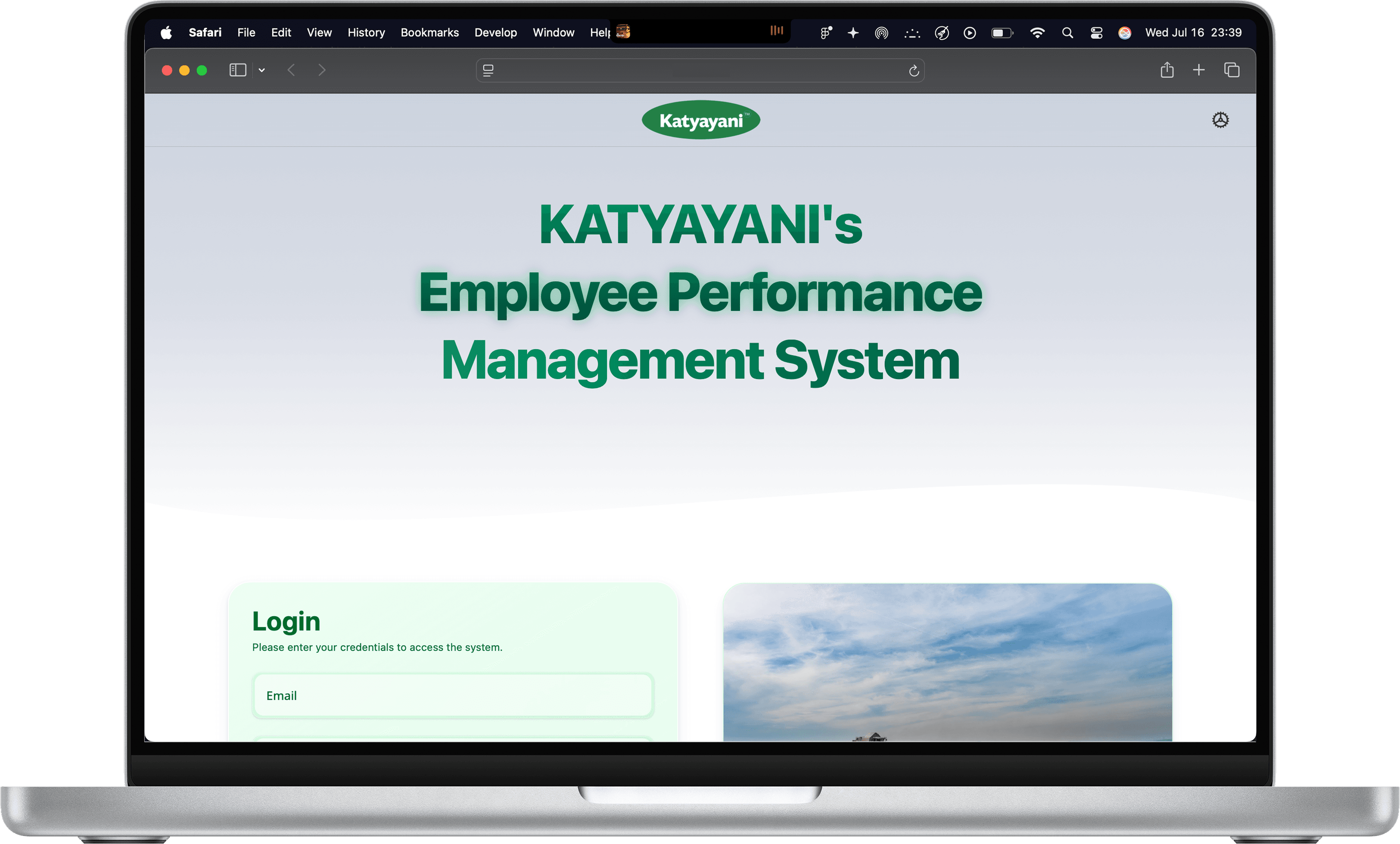Open the Share sheet in Safari

1167,70
